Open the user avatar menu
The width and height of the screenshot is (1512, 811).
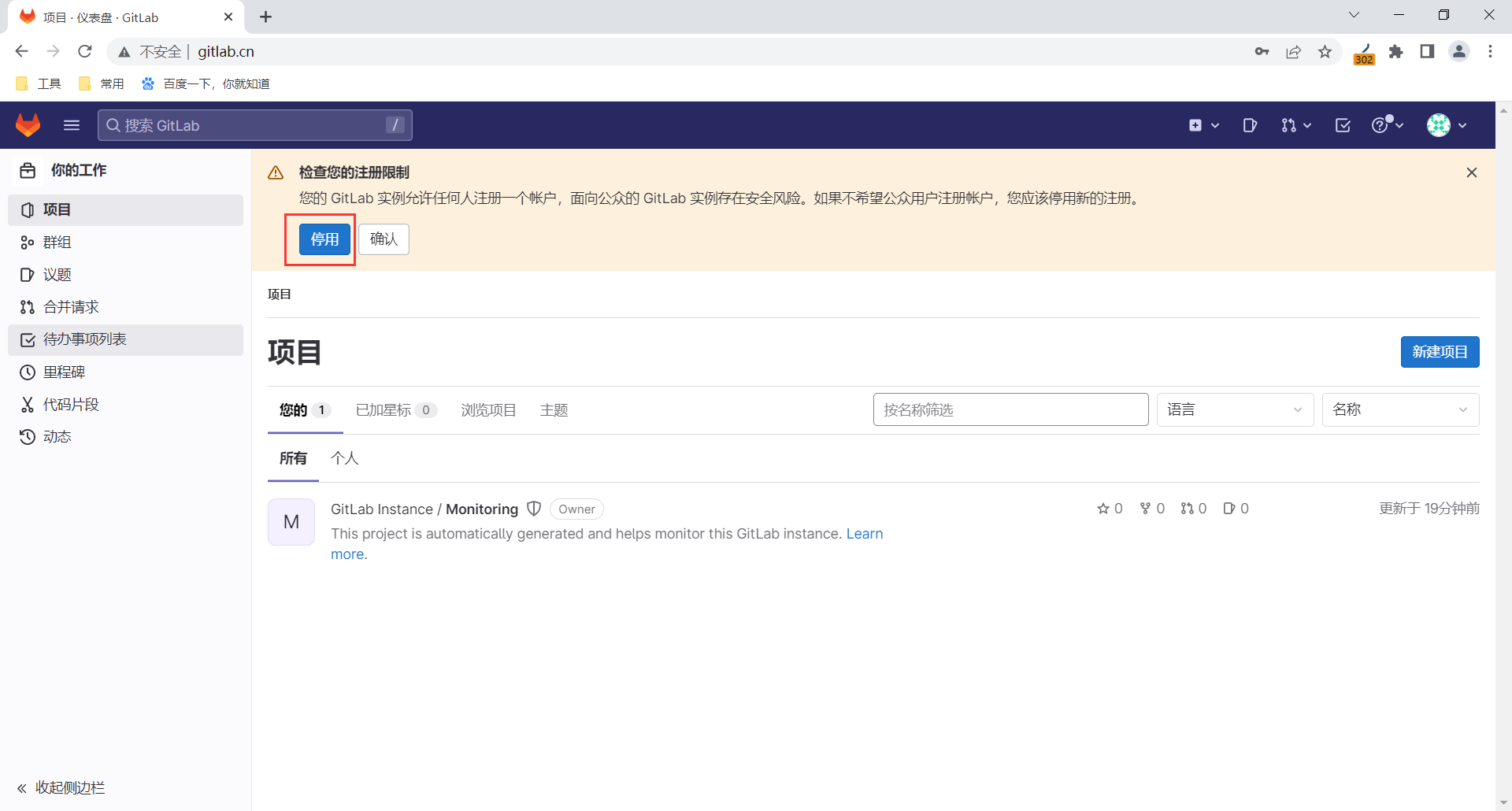click(1447, 125)
